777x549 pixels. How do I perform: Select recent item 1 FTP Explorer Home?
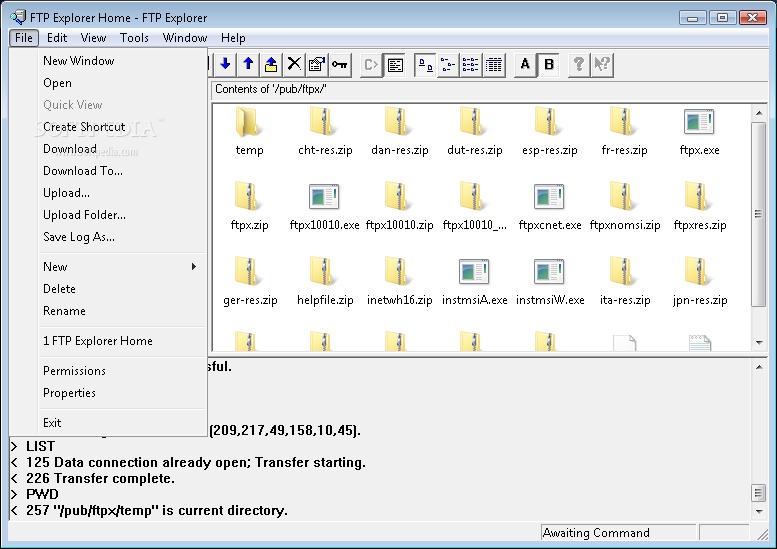(x=122, y=341)
